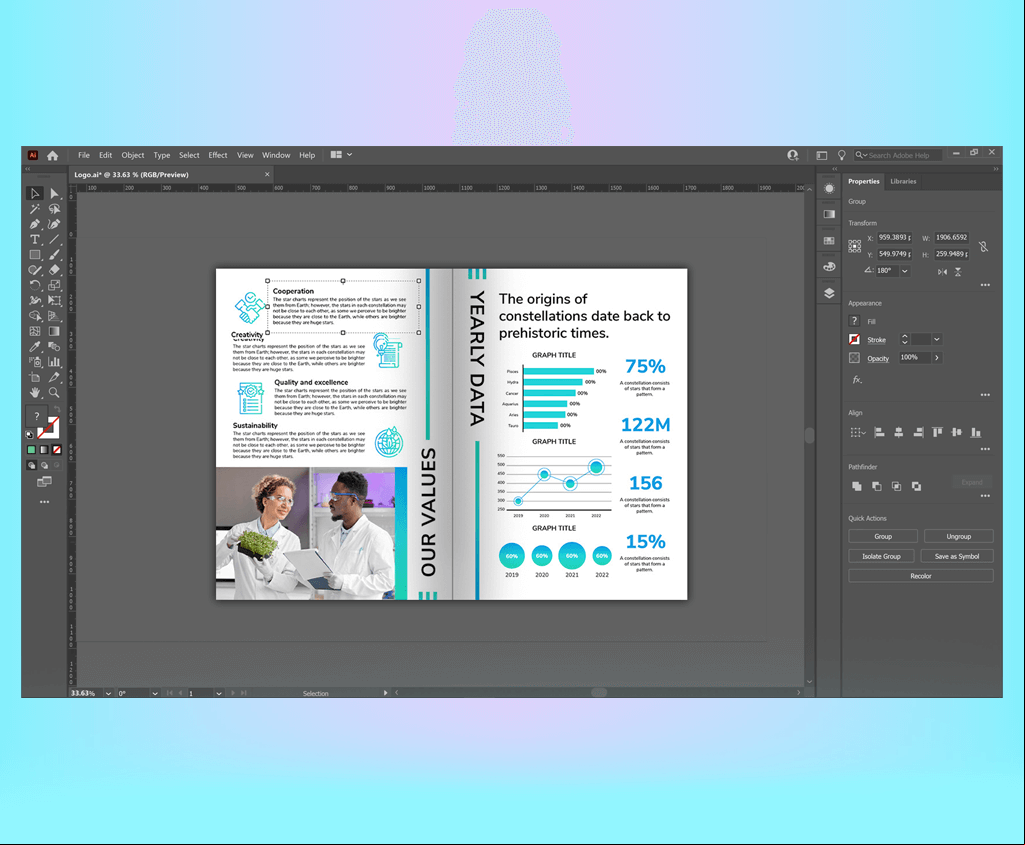Open the workspace switcher dropdown
This screenshot has width=1025, height=845.
[341, 155]
